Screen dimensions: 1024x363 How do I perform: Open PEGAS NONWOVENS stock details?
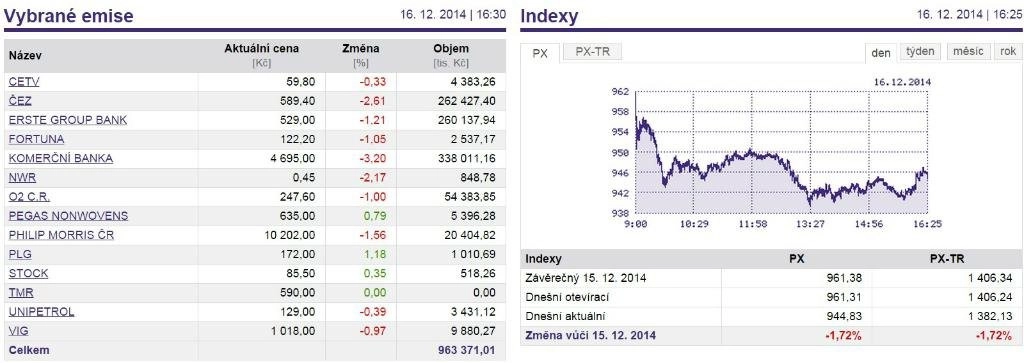[68, 216]
